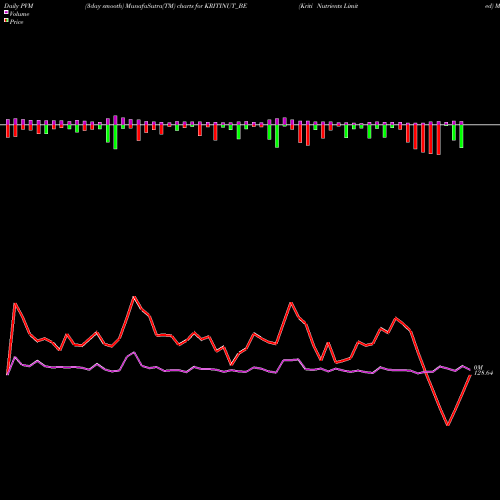The width and height of the screenshot is (500, 500).
Task: Click the Price legend color swatch
Action: (x=6, y=21)
